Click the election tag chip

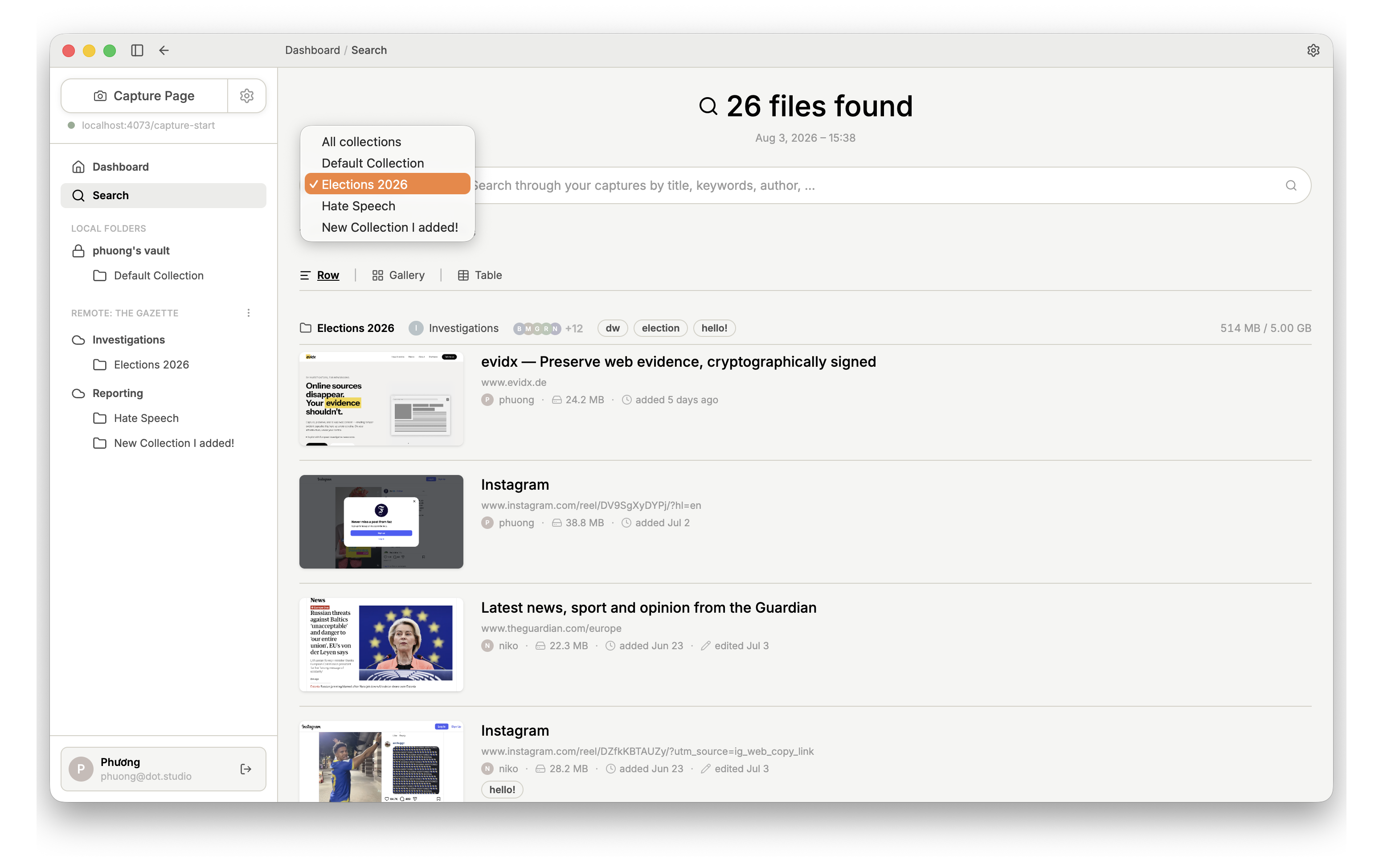[660, 328]
